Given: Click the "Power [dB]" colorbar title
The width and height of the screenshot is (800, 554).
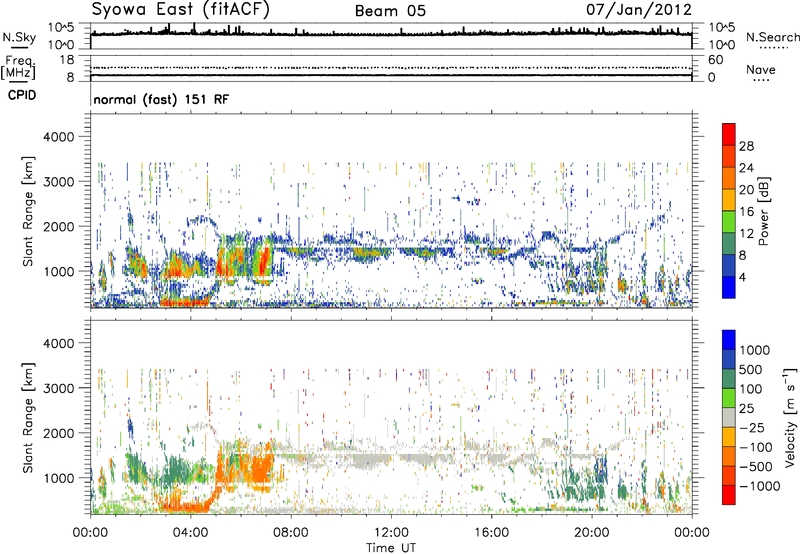Looking at the screenshot, I should tap(764, 211).
